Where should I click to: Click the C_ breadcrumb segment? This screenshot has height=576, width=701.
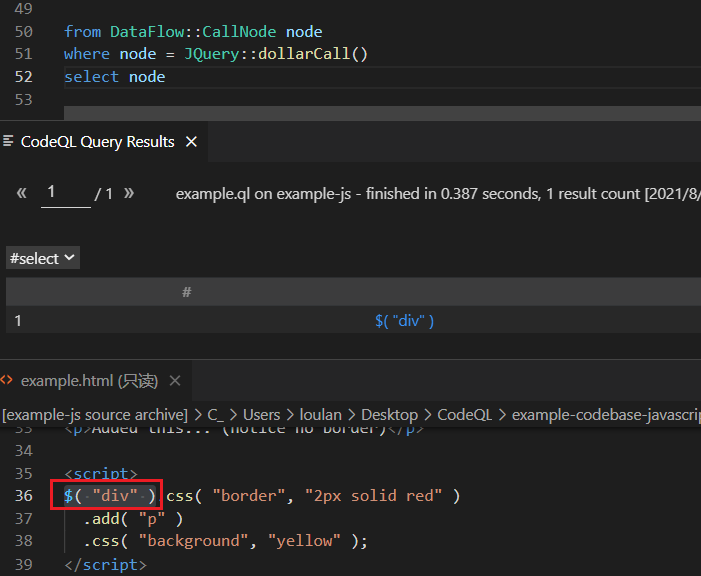[215, 415]
